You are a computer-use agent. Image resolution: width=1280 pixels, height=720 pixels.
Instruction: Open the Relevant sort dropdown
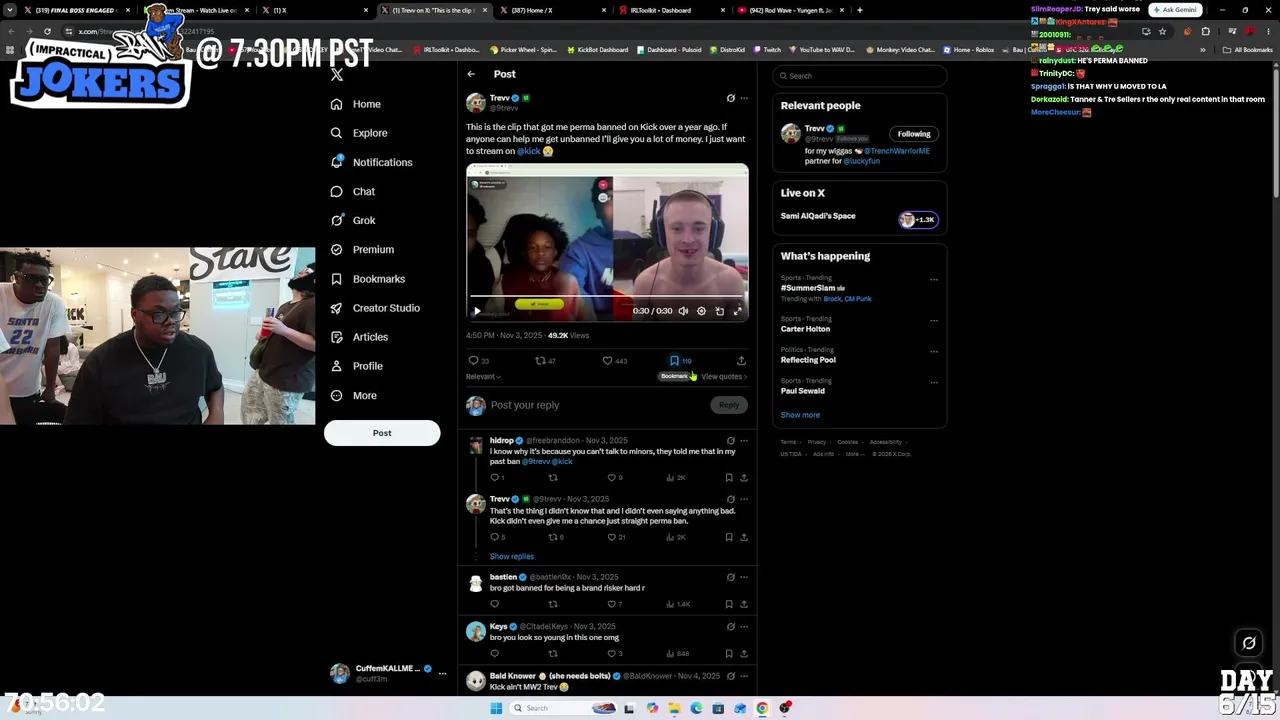tap(483, 377)
